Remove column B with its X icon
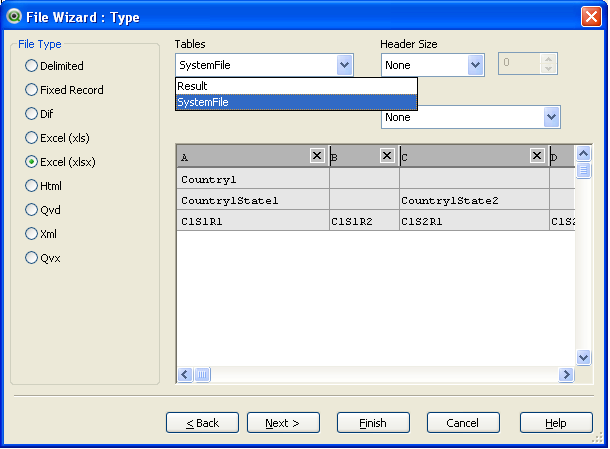 [x=387, y=156]
